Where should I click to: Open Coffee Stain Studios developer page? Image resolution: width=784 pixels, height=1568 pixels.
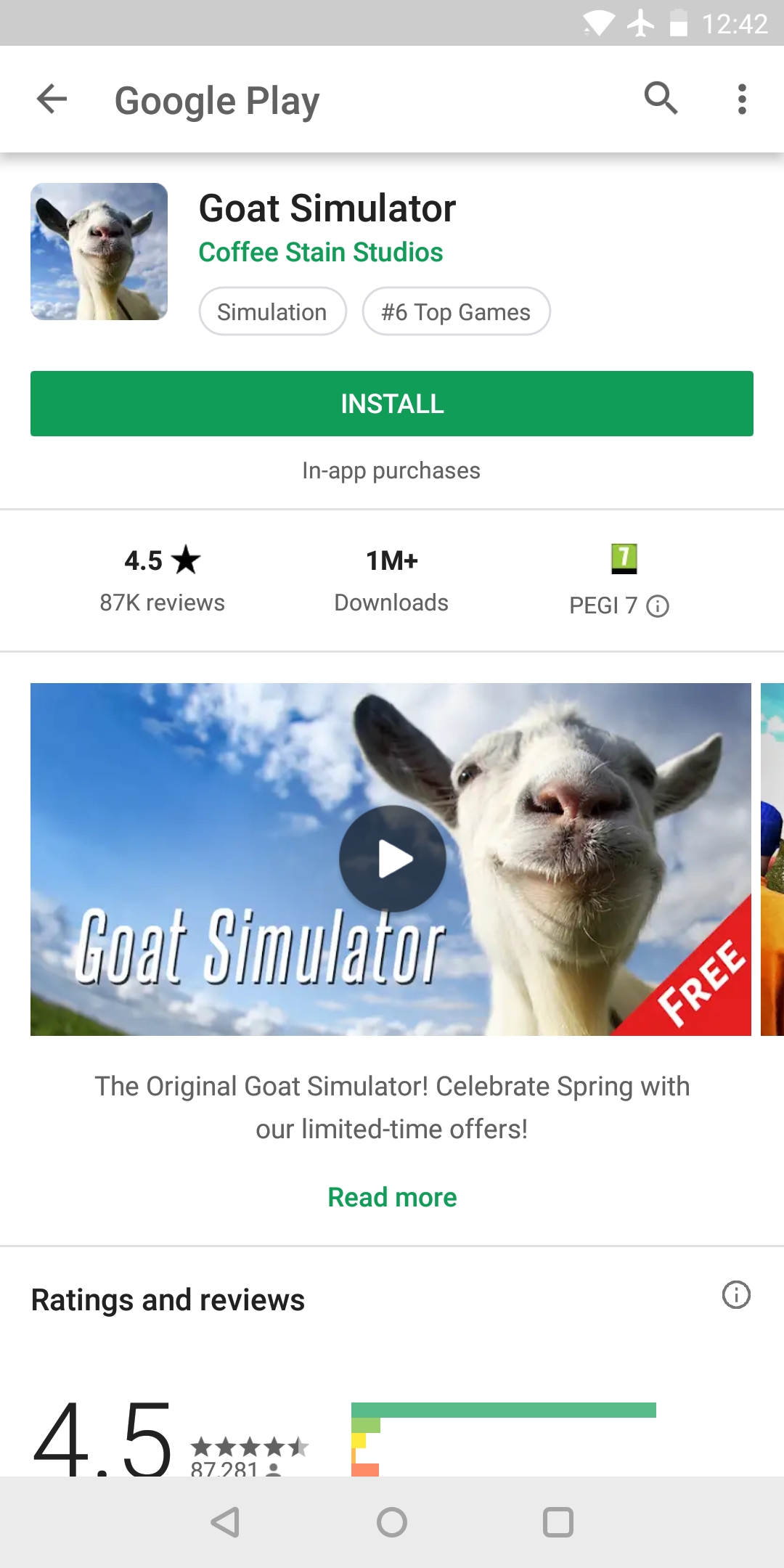click(321, 253)
